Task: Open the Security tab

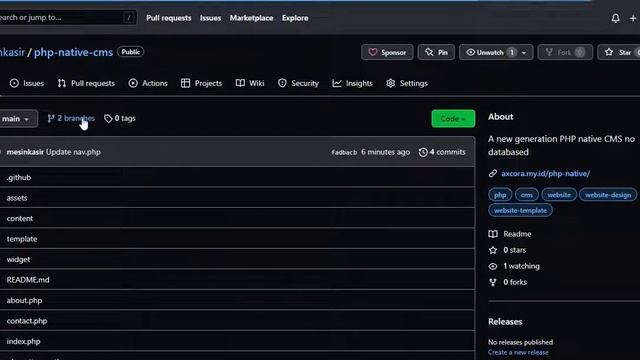Action: tap(298, 83)
